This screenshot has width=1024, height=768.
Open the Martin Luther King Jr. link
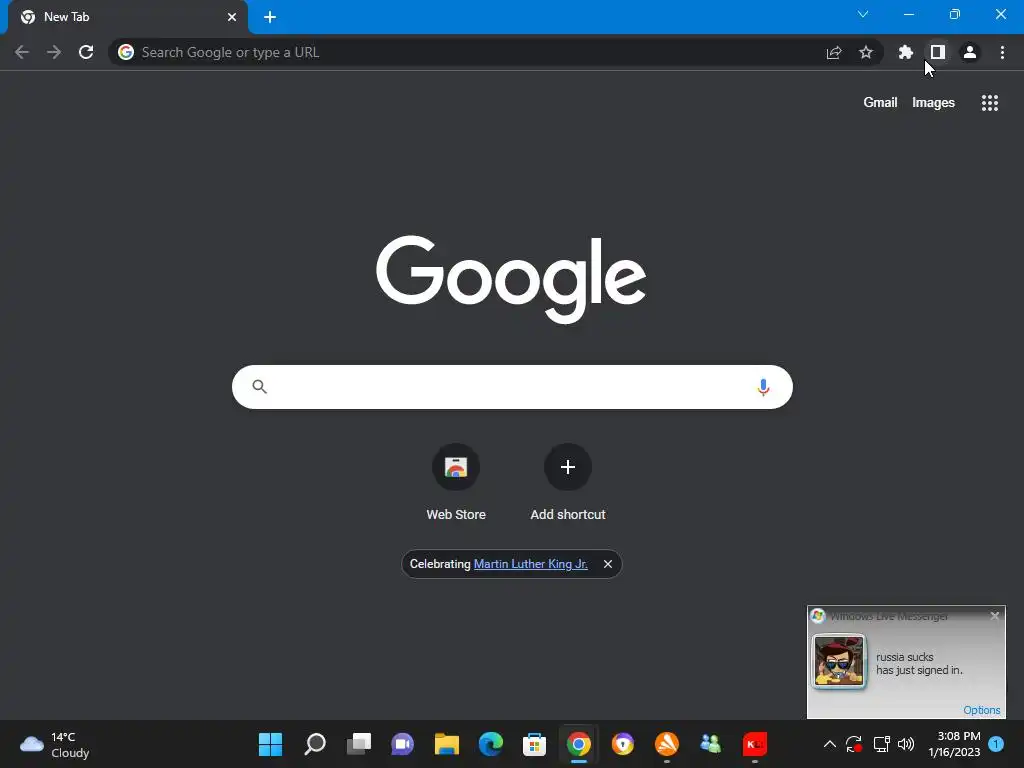click(530, 564)
